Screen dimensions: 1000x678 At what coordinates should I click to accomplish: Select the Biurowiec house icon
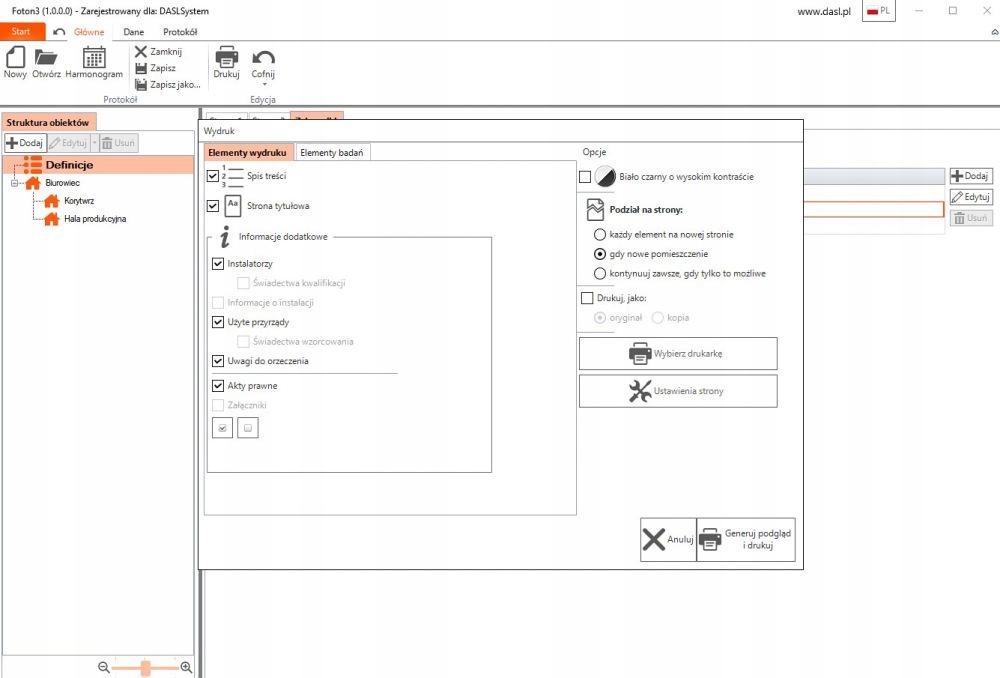tap(33, 183)
